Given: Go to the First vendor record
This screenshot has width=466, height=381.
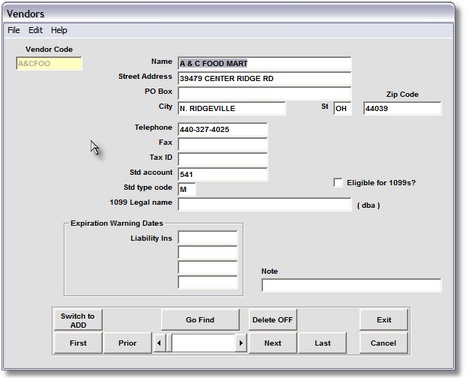Looking at the screenshot, I should pos(78,343).
